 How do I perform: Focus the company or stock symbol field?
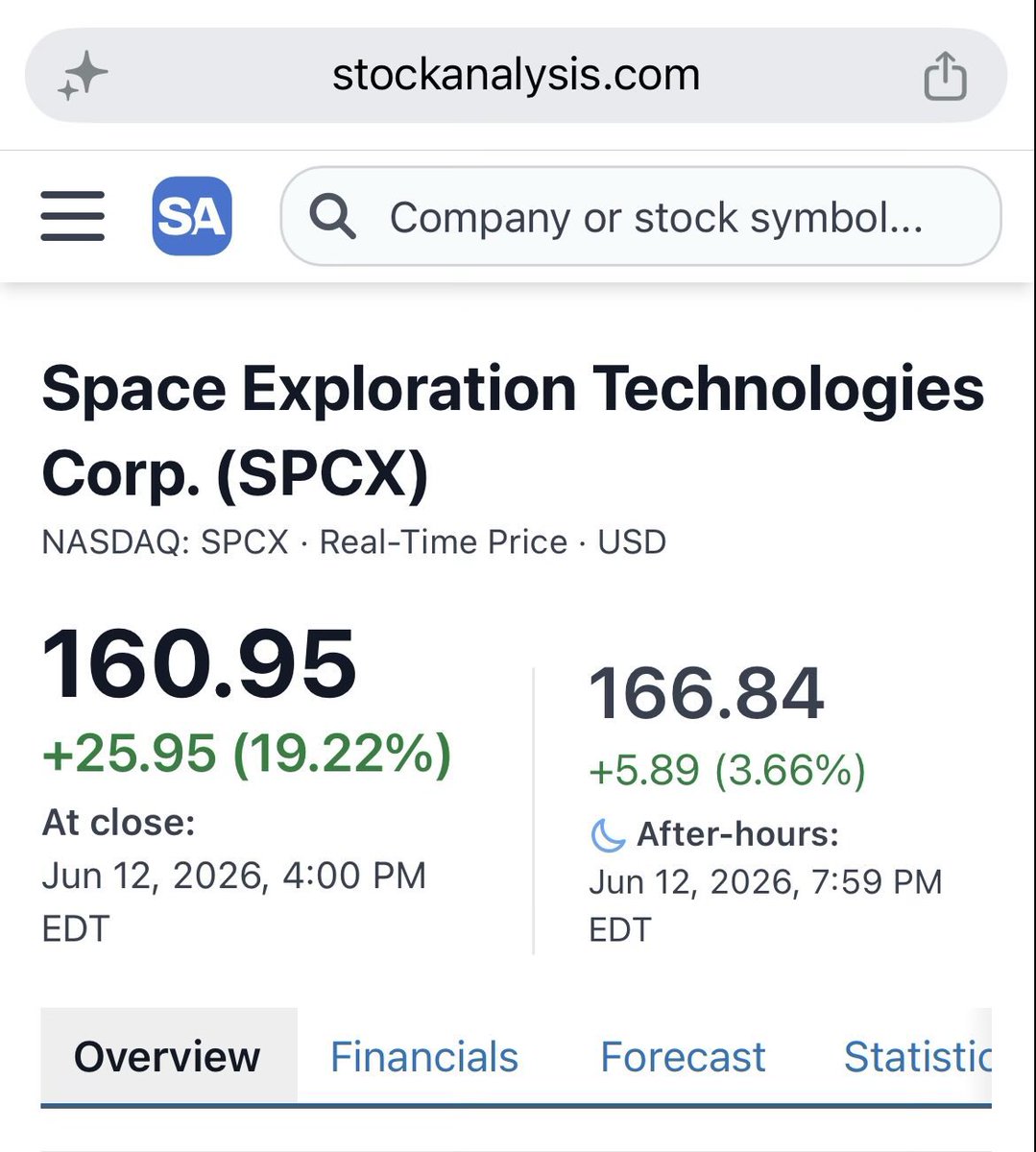click(641, 217)
